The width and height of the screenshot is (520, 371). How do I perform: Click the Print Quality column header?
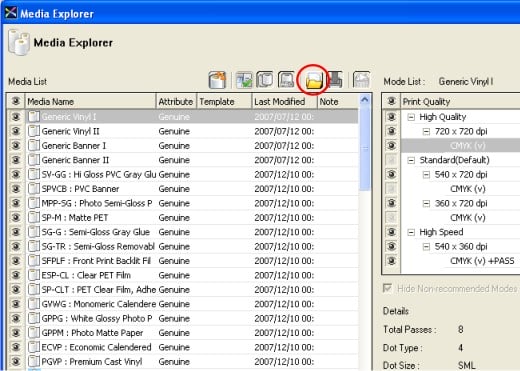coord(460,101)
